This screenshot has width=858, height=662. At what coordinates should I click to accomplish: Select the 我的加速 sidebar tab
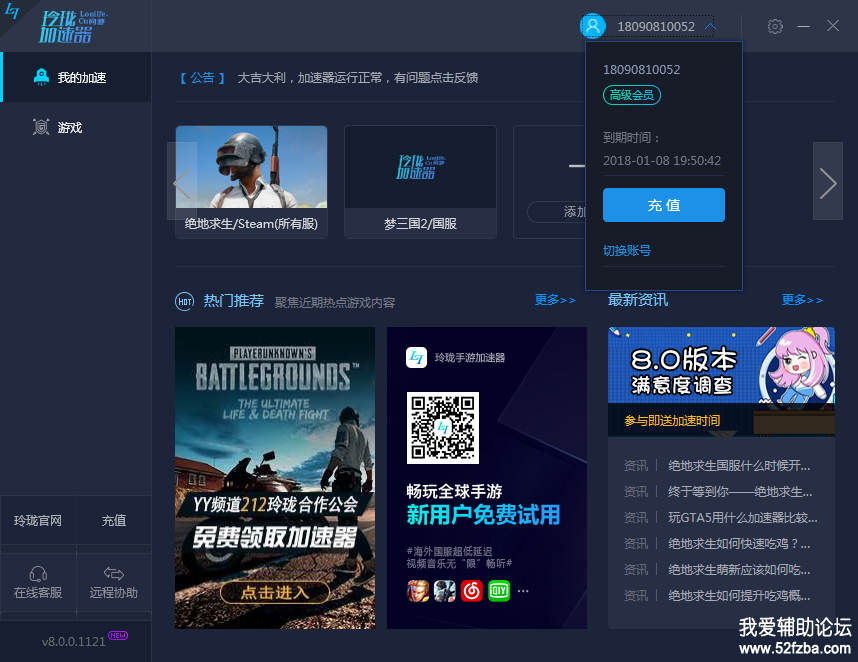(x=76, y=77)
